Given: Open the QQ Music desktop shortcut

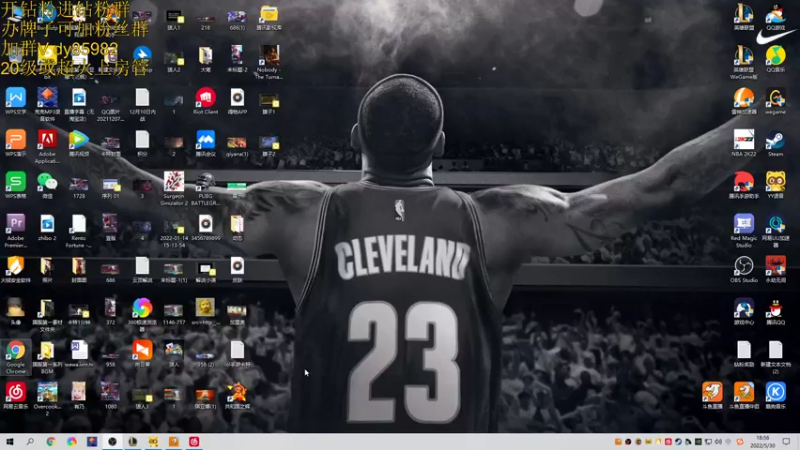Looking at the screenshot, I should (x=775, y=59).
